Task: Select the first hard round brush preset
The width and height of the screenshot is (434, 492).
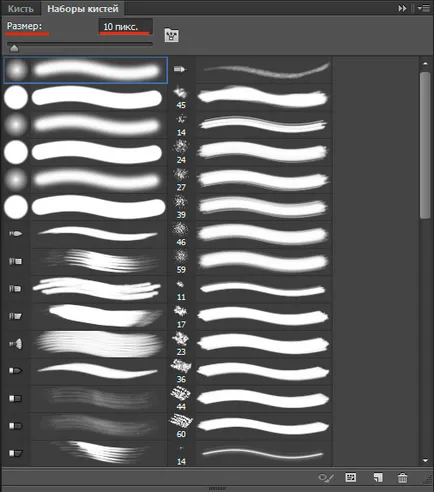Action: [x=85, y=97]
